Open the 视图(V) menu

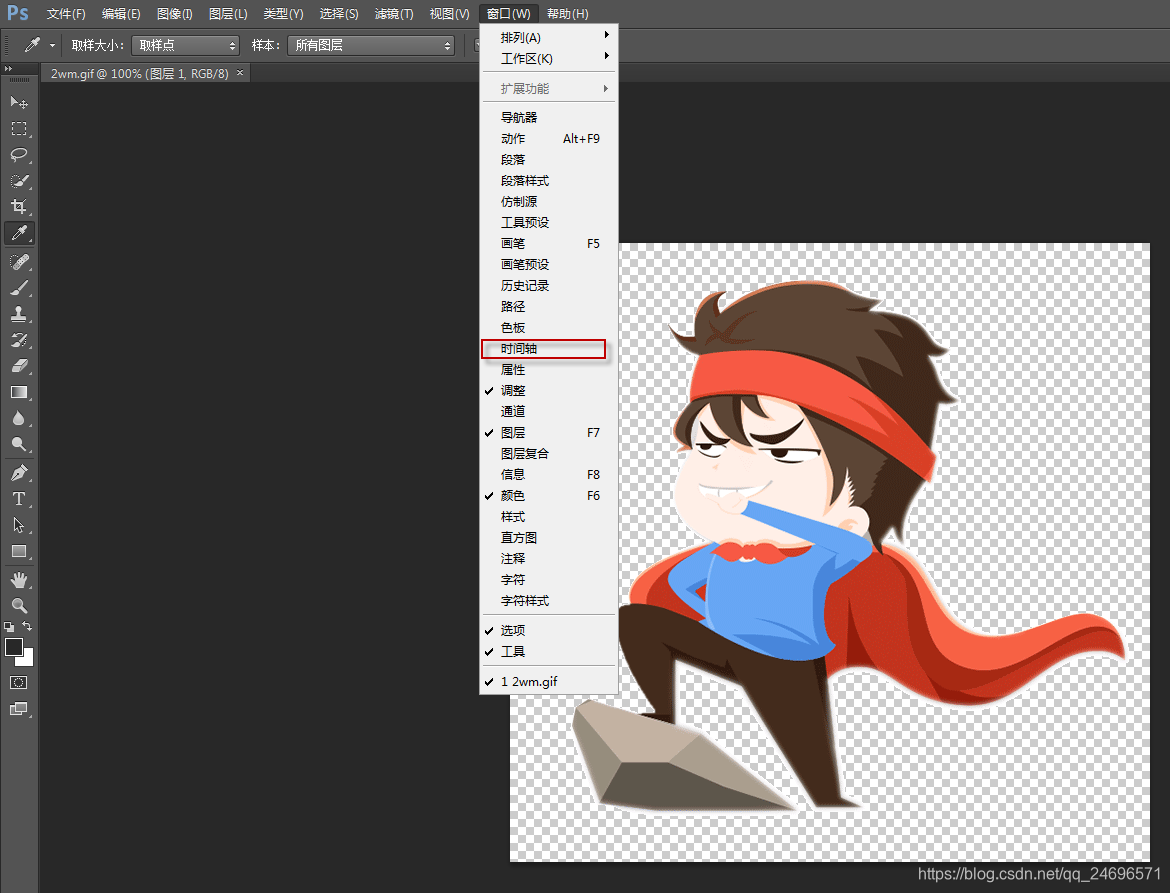point(449,13)
